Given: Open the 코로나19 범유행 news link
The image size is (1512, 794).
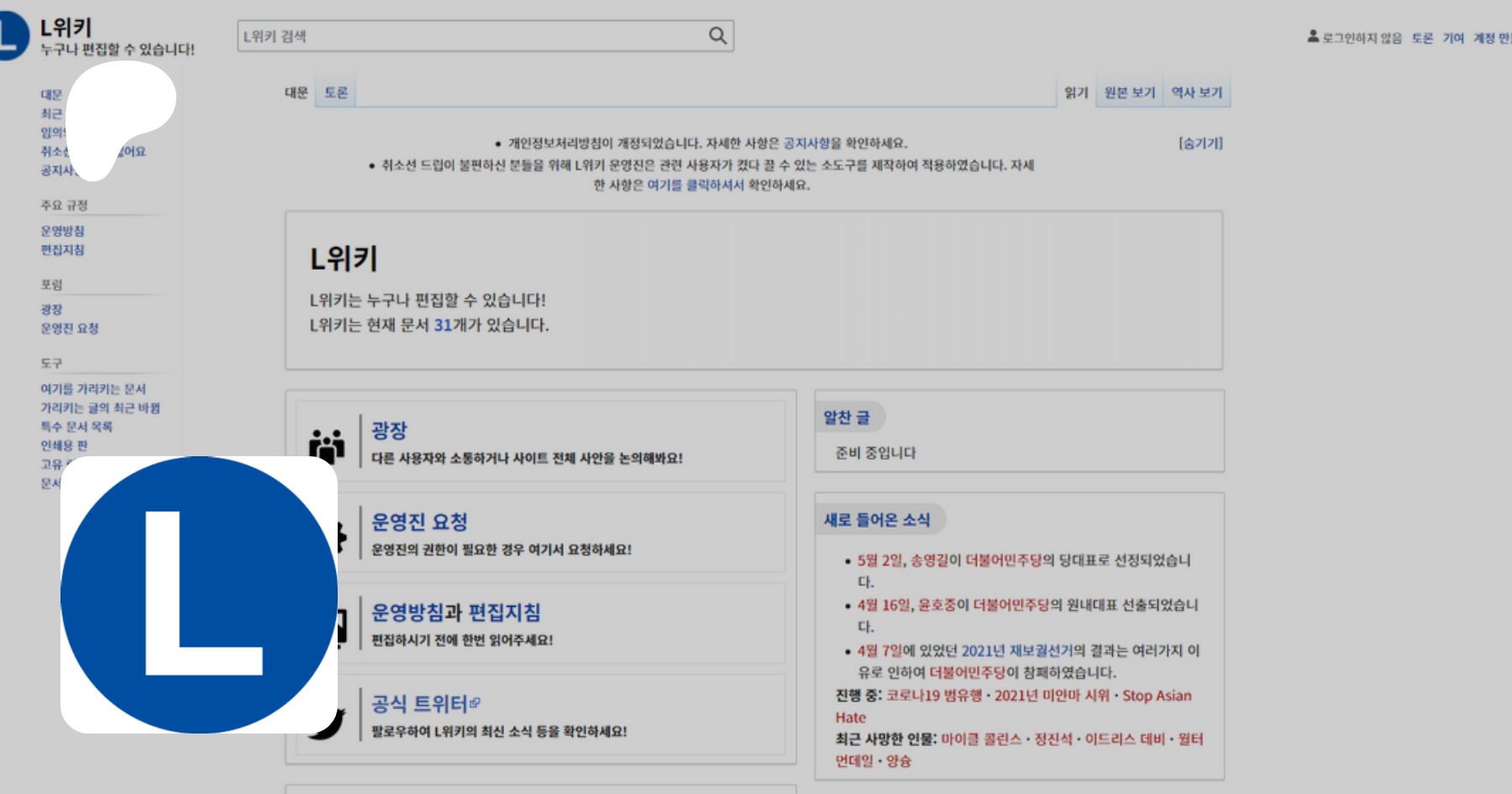Looking at the screenshot, I should (x=933, y=696).
